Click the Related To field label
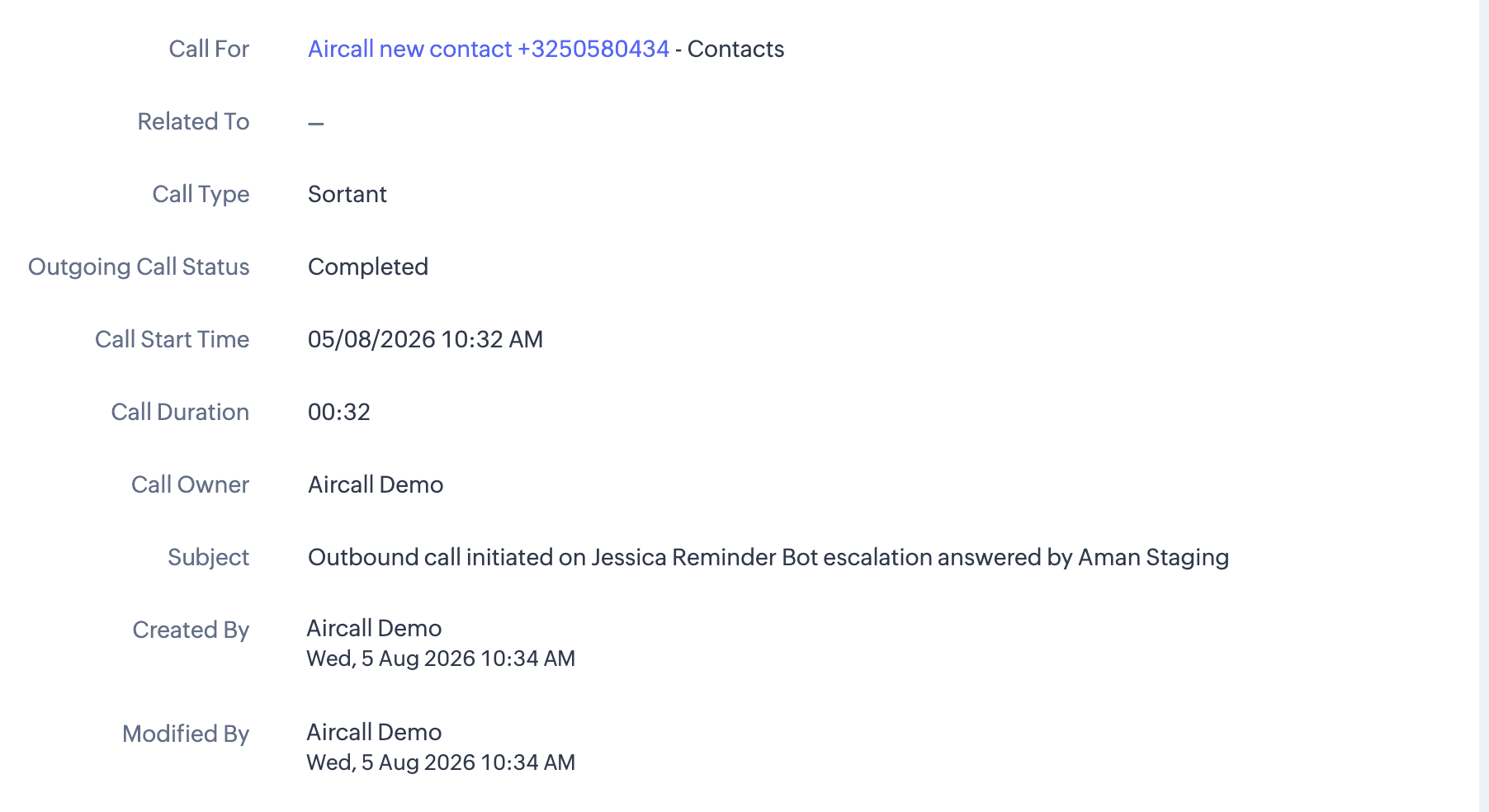Screen dimensions: 1489x812 (x=193, y=121)
